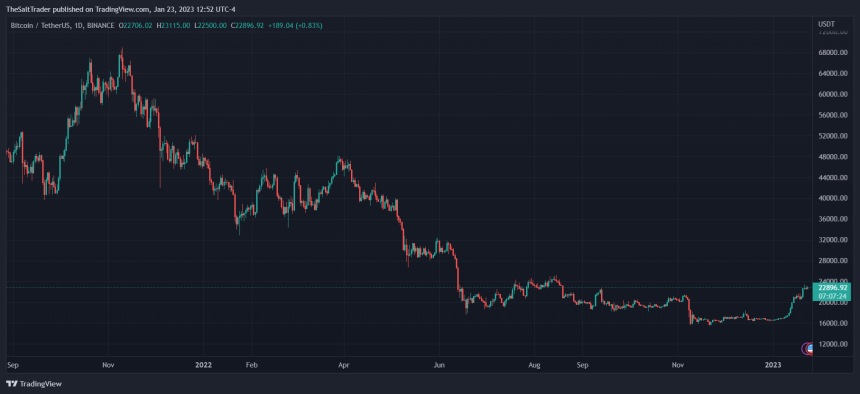Select the 56000.00 price axis label
The width and height of the screenshot is (860, 394).
pos(833,115)
